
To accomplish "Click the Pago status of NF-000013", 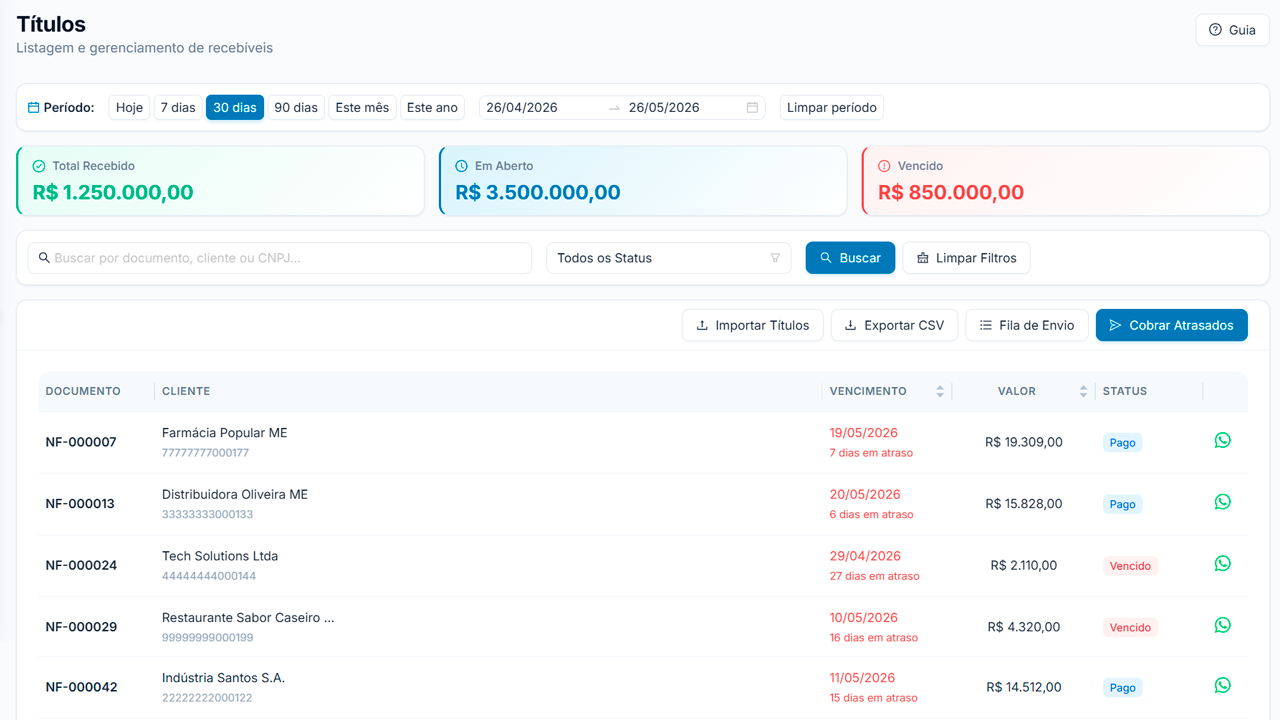I will tap(1122, 504).
